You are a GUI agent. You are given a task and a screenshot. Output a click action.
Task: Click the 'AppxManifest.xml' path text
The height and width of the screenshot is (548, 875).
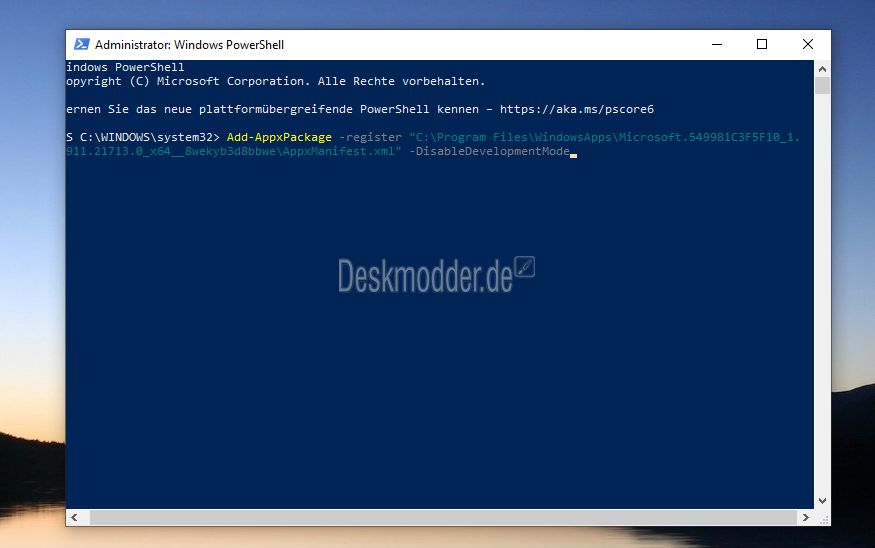tap(339, 151)
